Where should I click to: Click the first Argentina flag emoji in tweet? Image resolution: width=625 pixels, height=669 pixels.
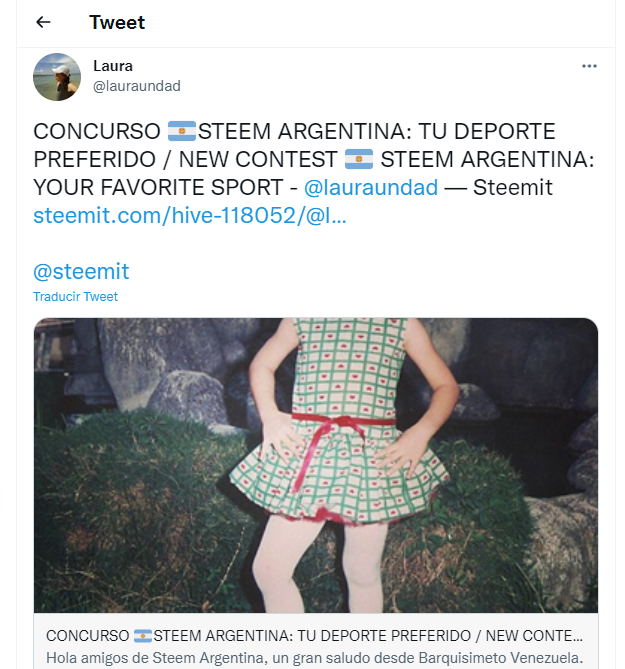click(x=182, y=131)
